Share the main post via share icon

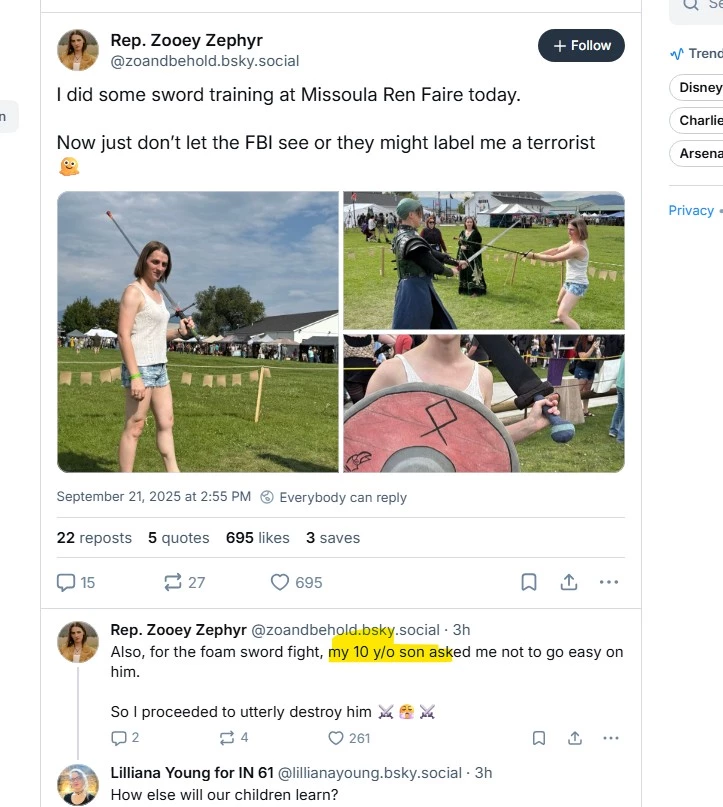(x=569, y=582)
